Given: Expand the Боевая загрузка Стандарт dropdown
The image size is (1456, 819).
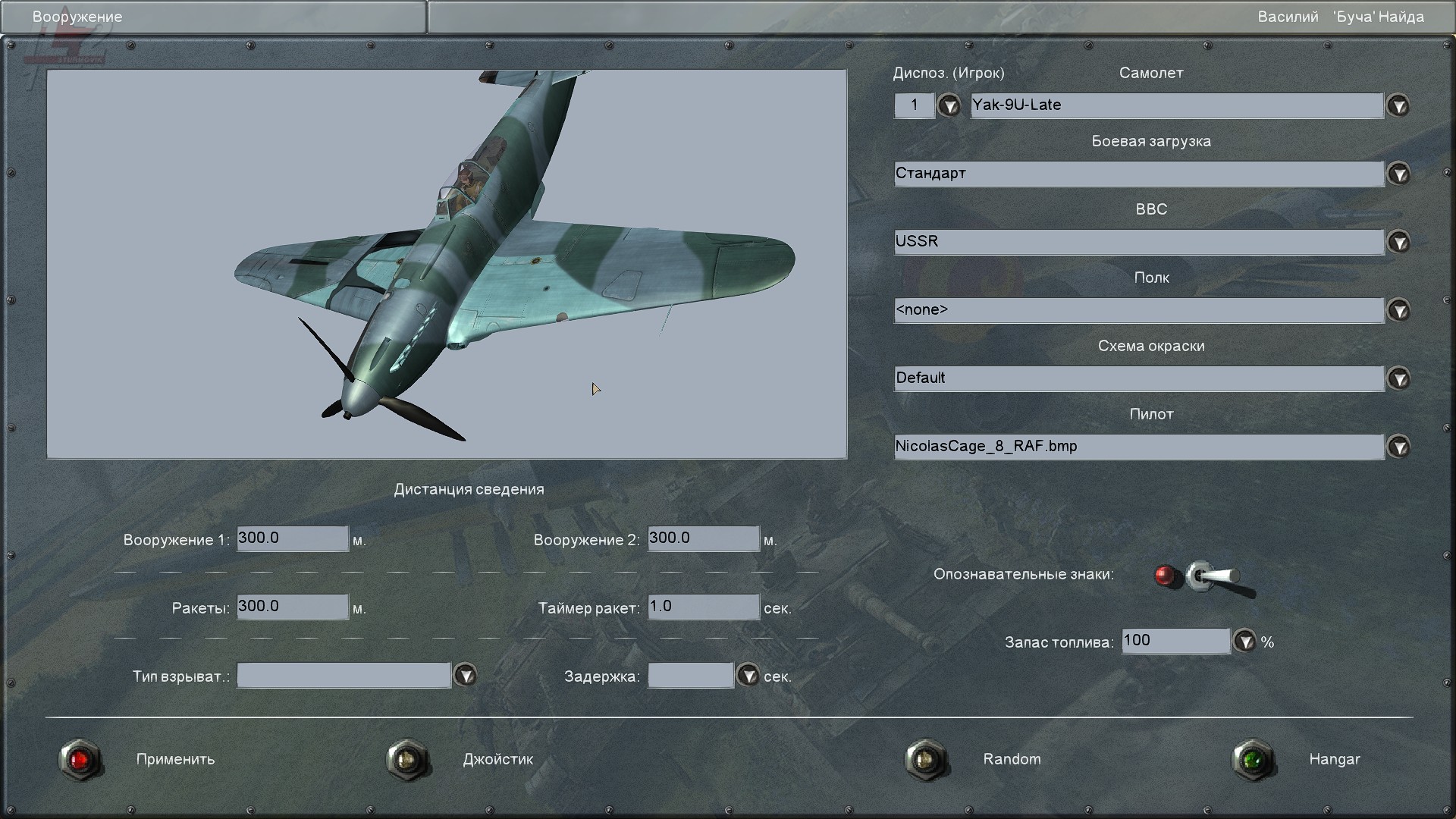Looking at the screenshot, I should click(1398, 174).
